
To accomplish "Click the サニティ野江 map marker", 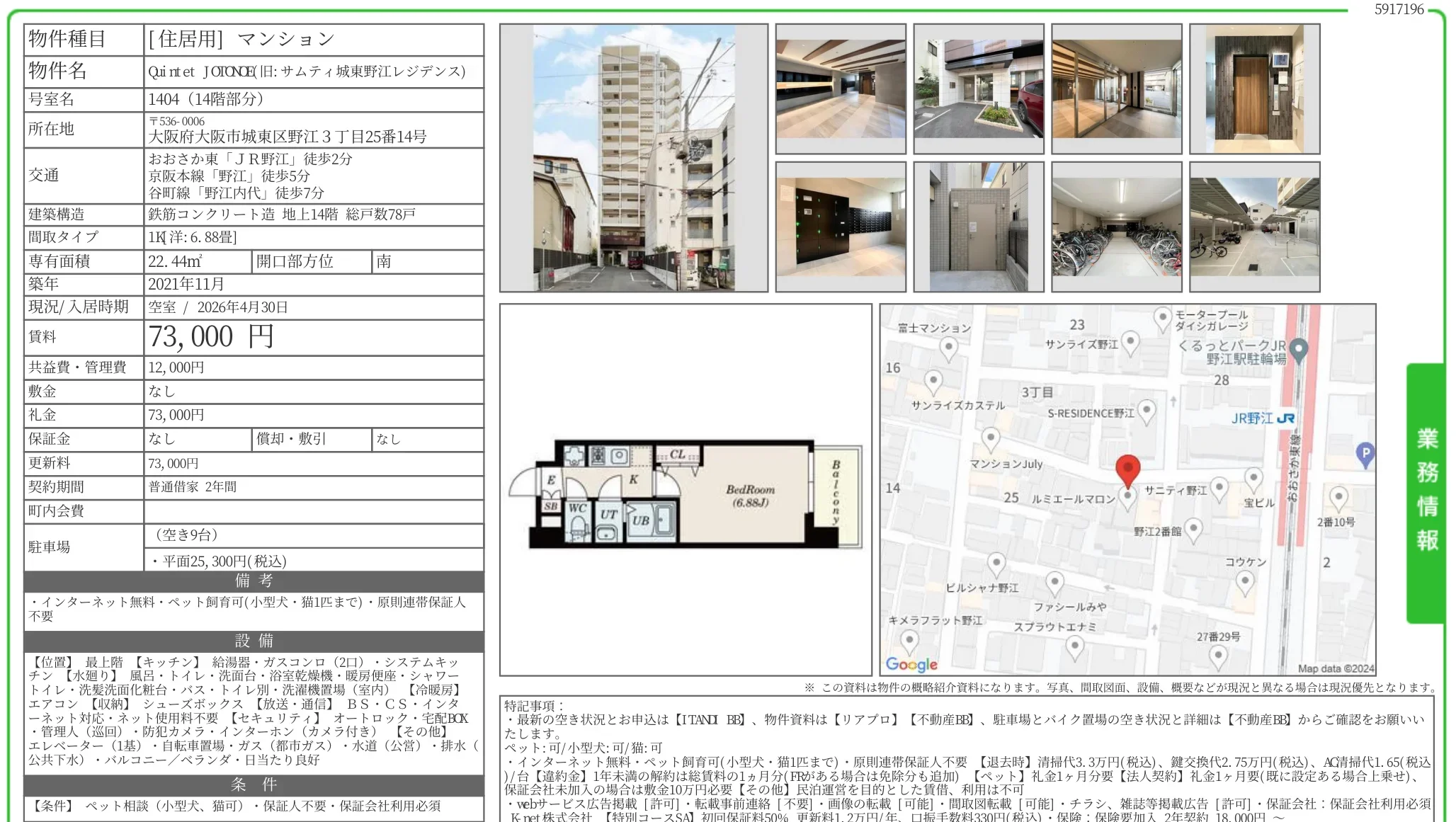I will point(1219,487).
